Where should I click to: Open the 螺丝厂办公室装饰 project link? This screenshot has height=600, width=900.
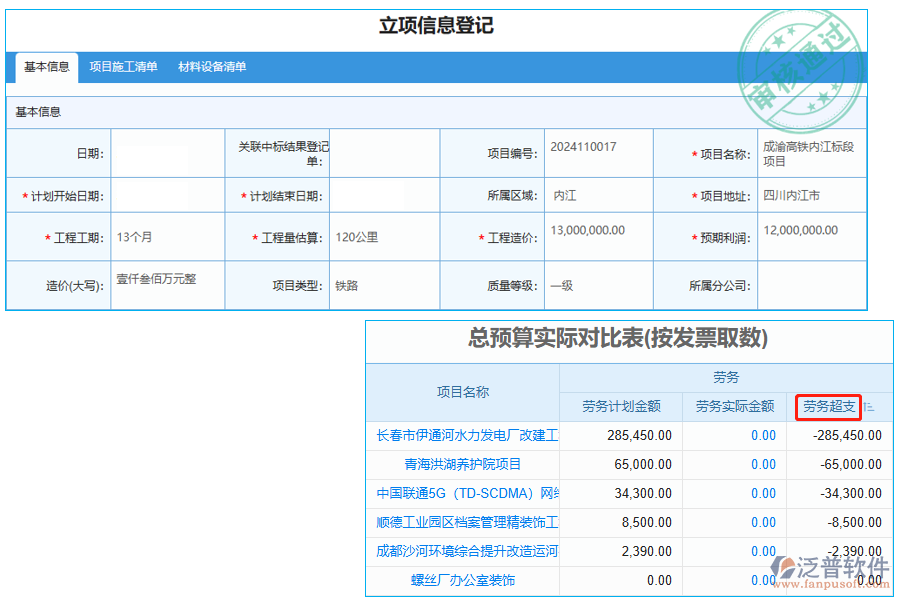click(463, 580)
